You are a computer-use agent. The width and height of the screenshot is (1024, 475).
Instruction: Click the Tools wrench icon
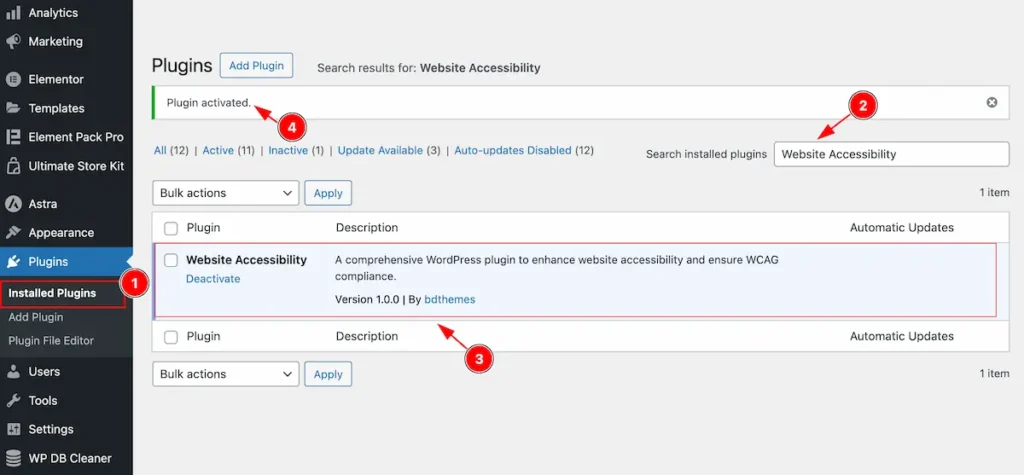pyautogui.click(x=13, y=401)
